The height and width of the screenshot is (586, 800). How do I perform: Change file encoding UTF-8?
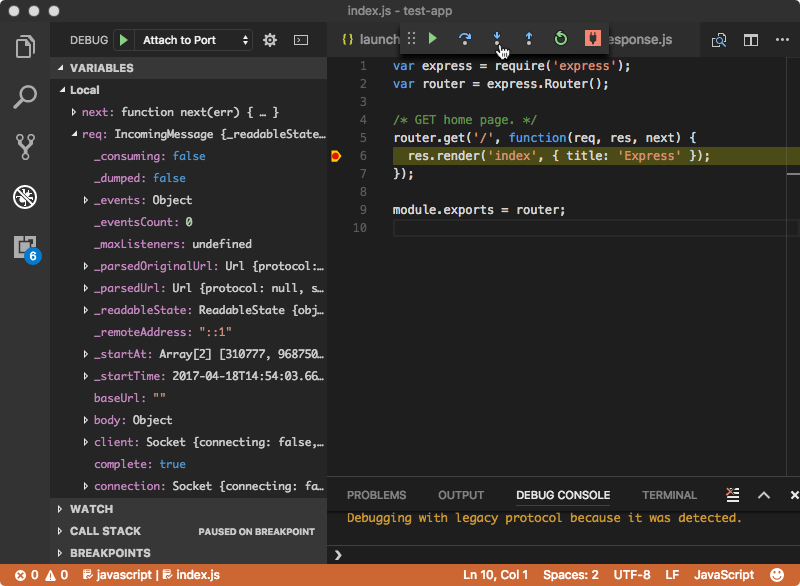(x=632, y=575)
